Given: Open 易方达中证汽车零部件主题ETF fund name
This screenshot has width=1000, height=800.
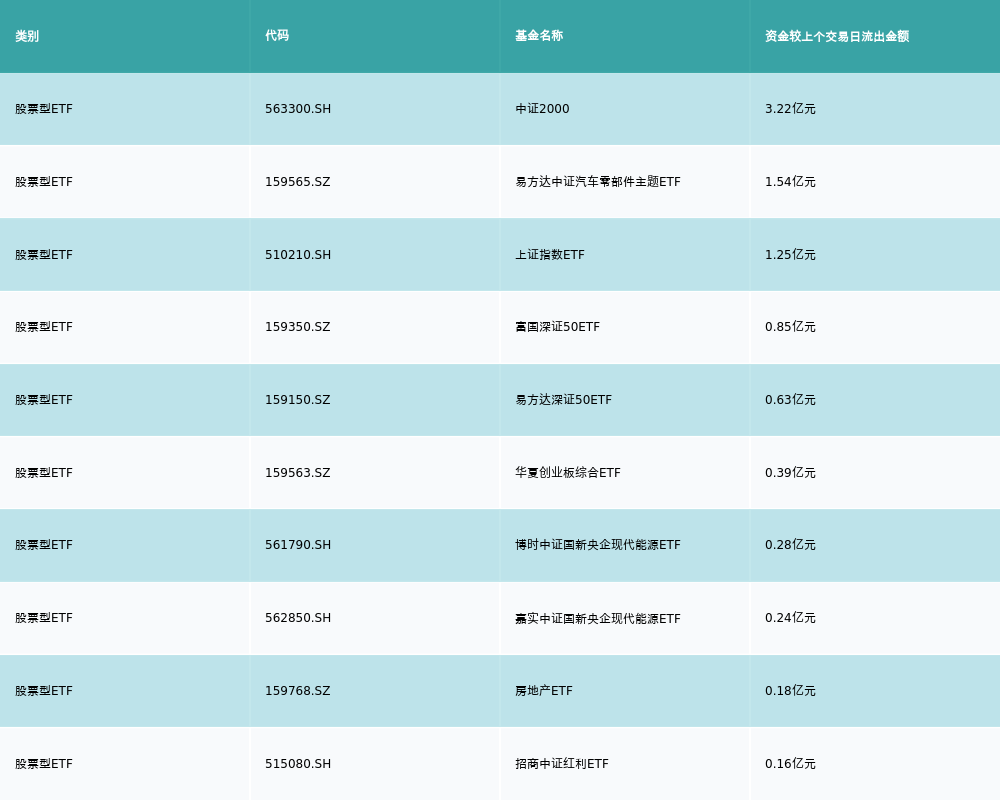Looking at the screenshot, I should coord(597,182).
